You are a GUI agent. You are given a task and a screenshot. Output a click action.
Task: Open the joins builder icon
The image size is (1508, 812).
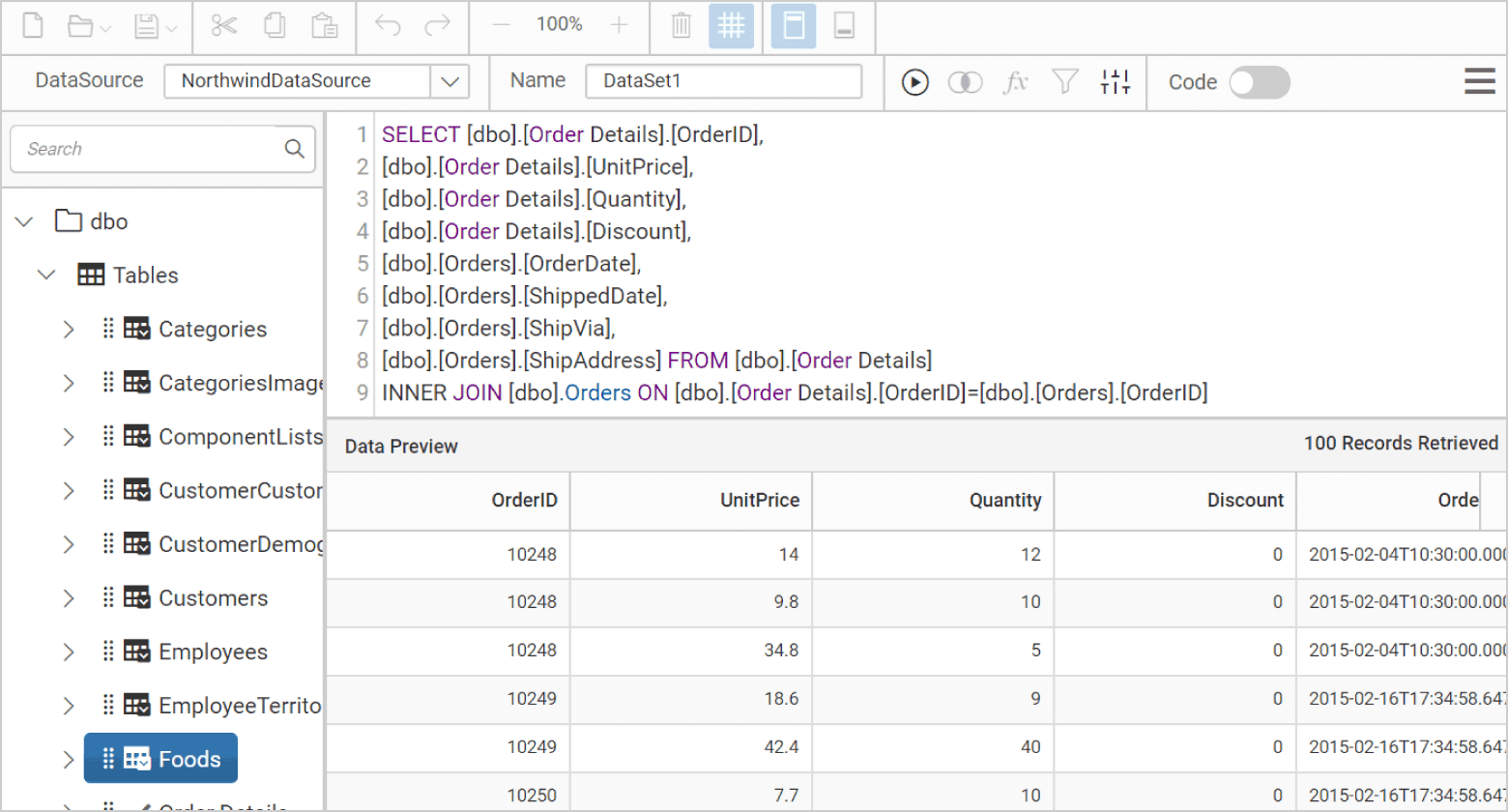click(965, 82)
